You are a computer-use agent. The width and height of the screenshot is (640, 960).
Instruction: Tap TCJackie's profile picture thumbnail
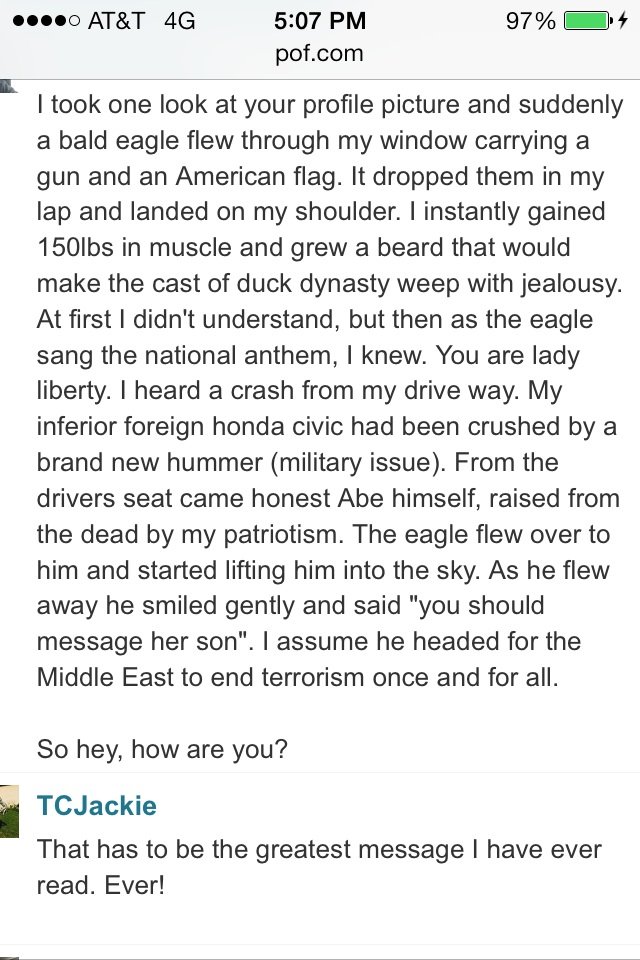tap(10, 806)
